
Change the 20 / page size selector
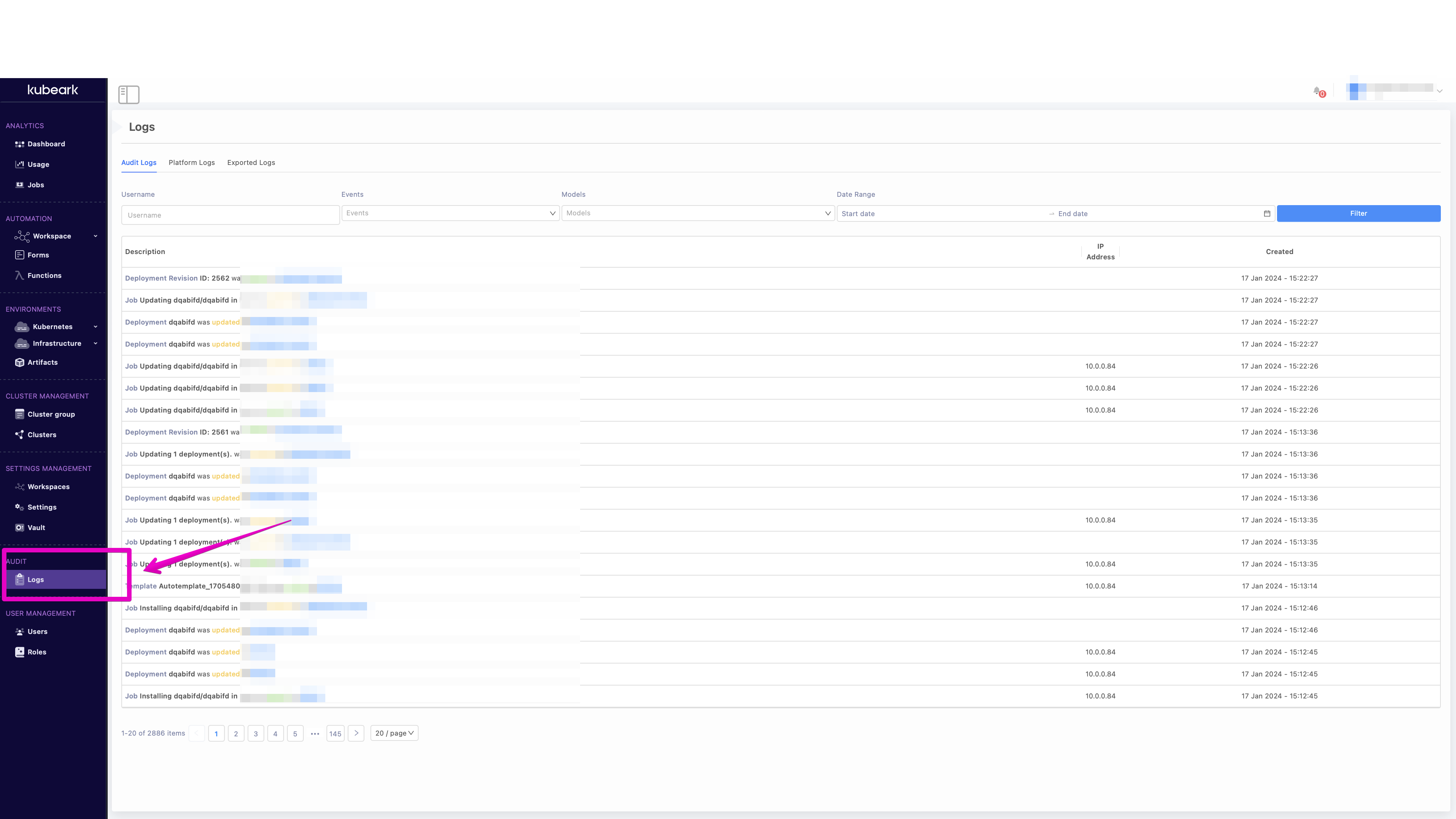pyautogui.click(x=394, y=733)
